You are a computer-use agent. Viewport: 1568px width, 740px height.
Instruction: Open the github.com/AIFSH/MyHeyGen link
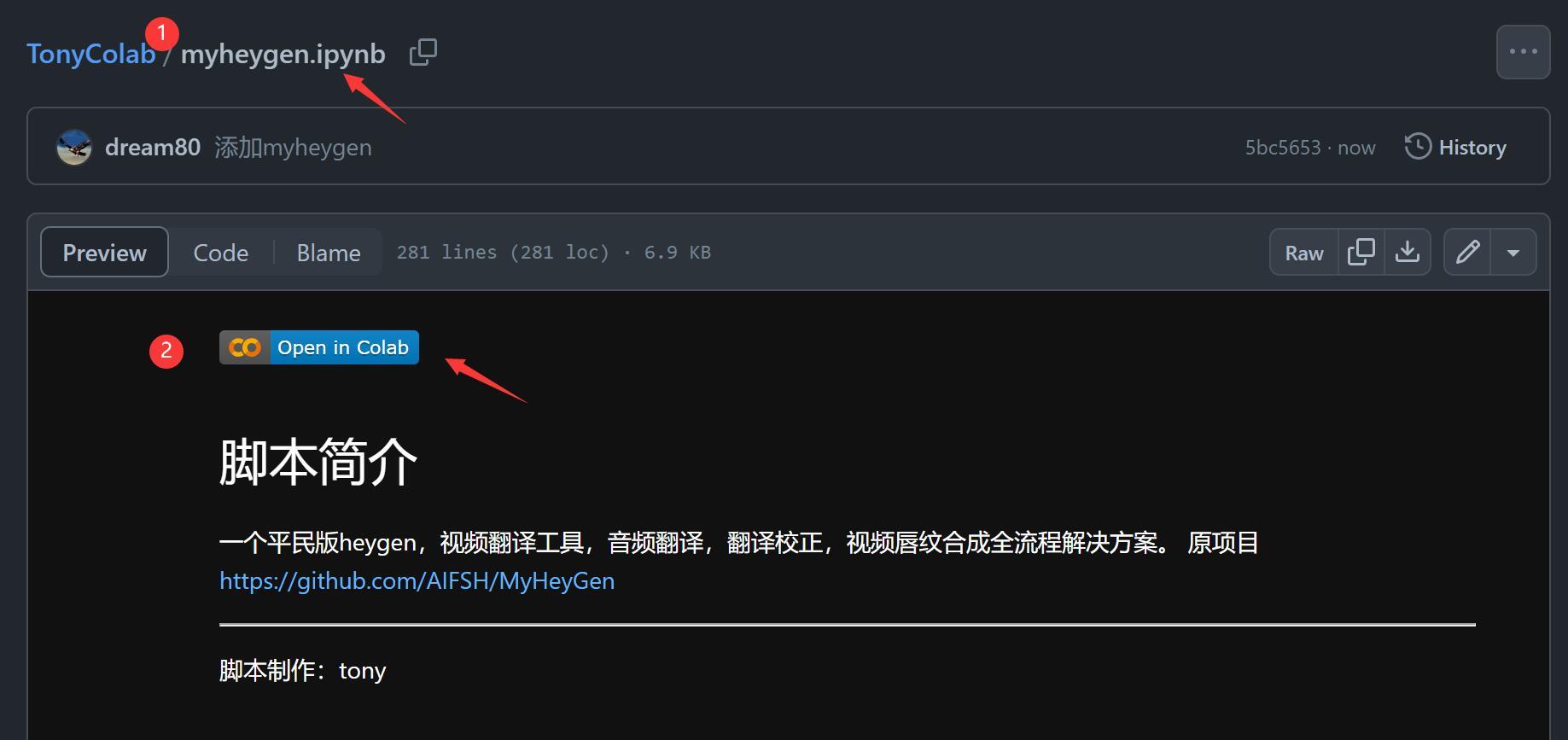417,580
